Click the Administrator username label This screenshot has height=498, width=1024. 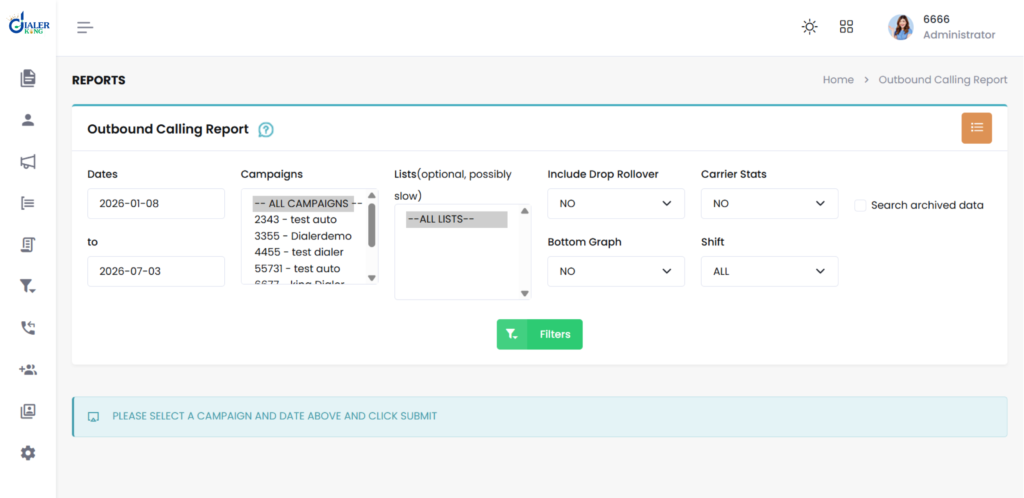click(x=959, y=35)
